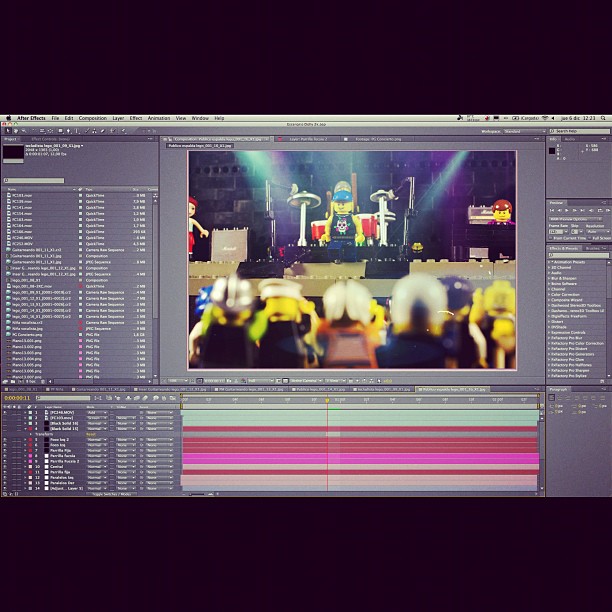The width and height of the screenshot is (612, 612).
Task: Toggle visibility of layer 14 Adjustment Layer
Action: point(5,488)
